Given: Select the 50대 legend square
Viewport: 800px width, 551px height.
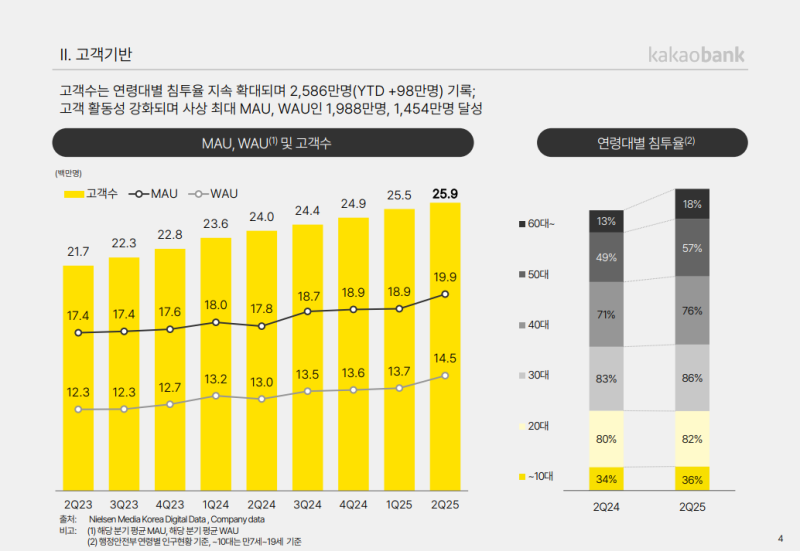Looking at the screenshot, I should (522, 273).
